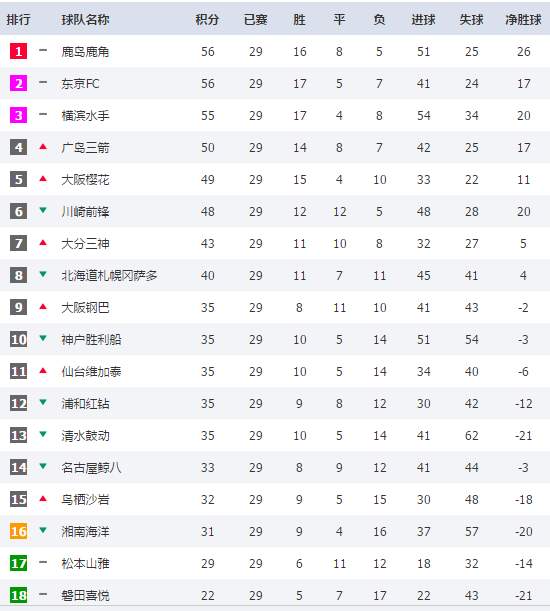This screenshot has height=611, width=550.
Task: Open team 磐田喜悦
Action: pyautogui.click(x=85, y=595)
